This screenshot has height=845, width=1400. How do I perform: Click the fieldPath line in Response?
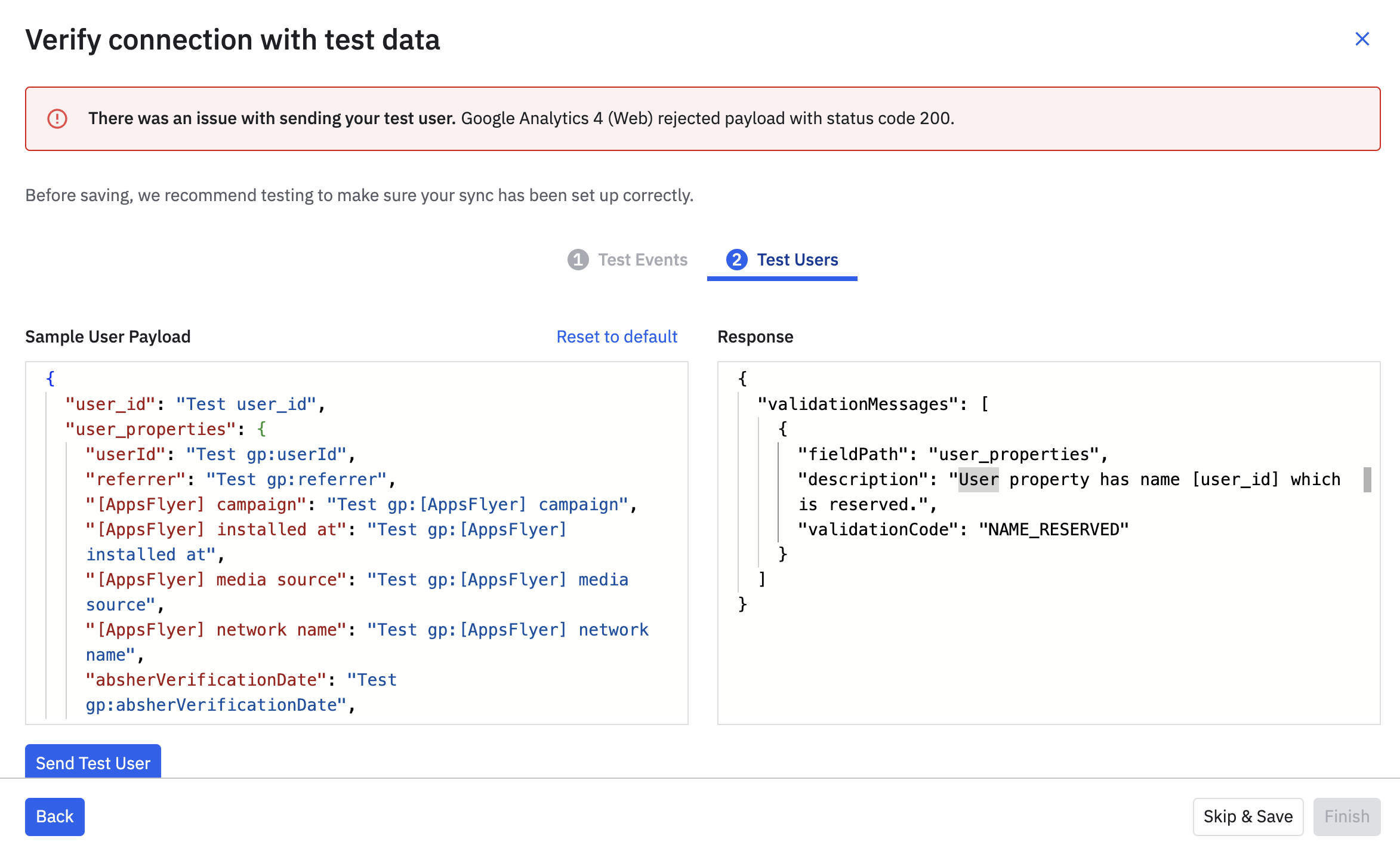[x=952, y=454]
